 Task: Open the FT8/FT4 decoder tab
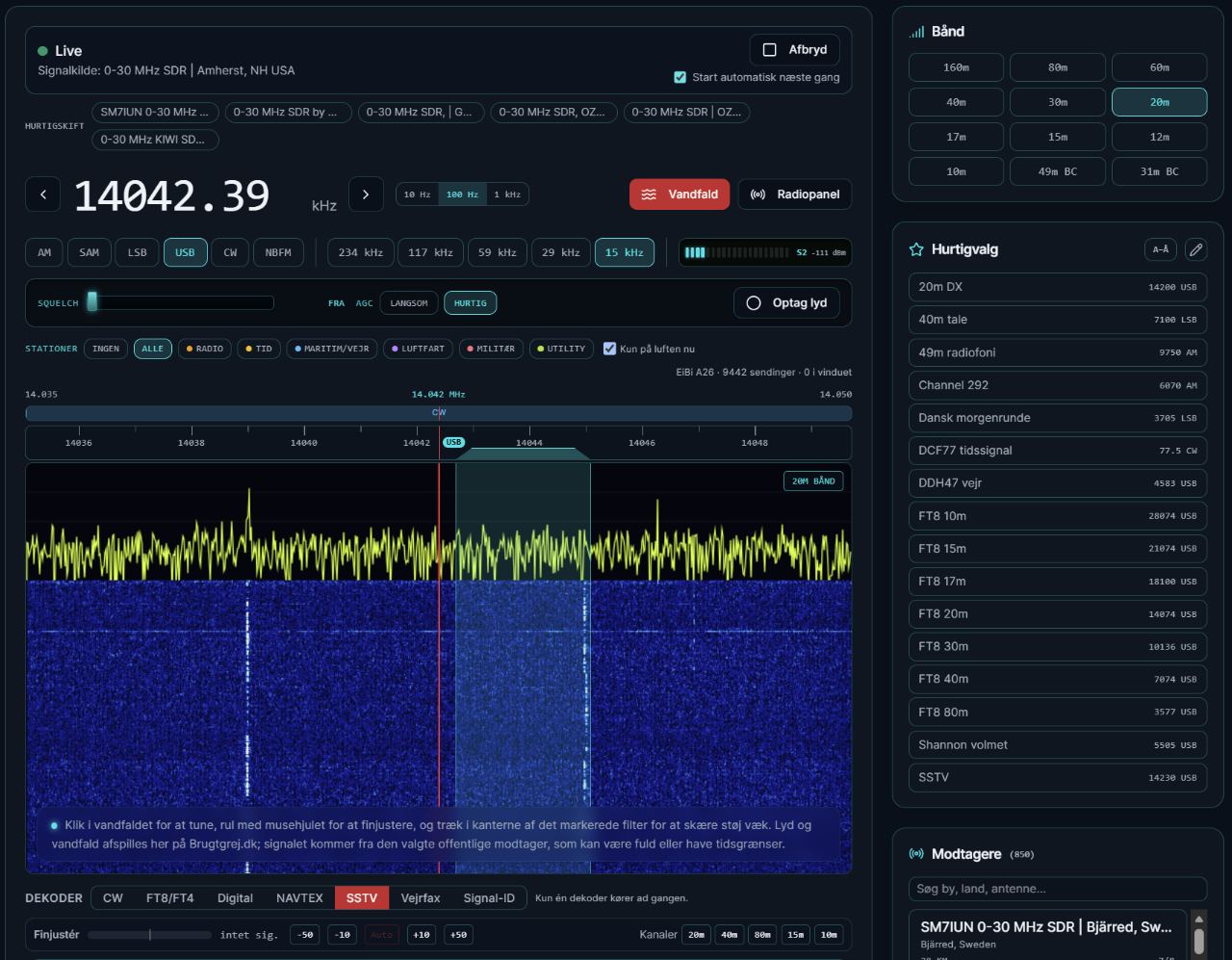pyautogui.click(x=169, y=898)
